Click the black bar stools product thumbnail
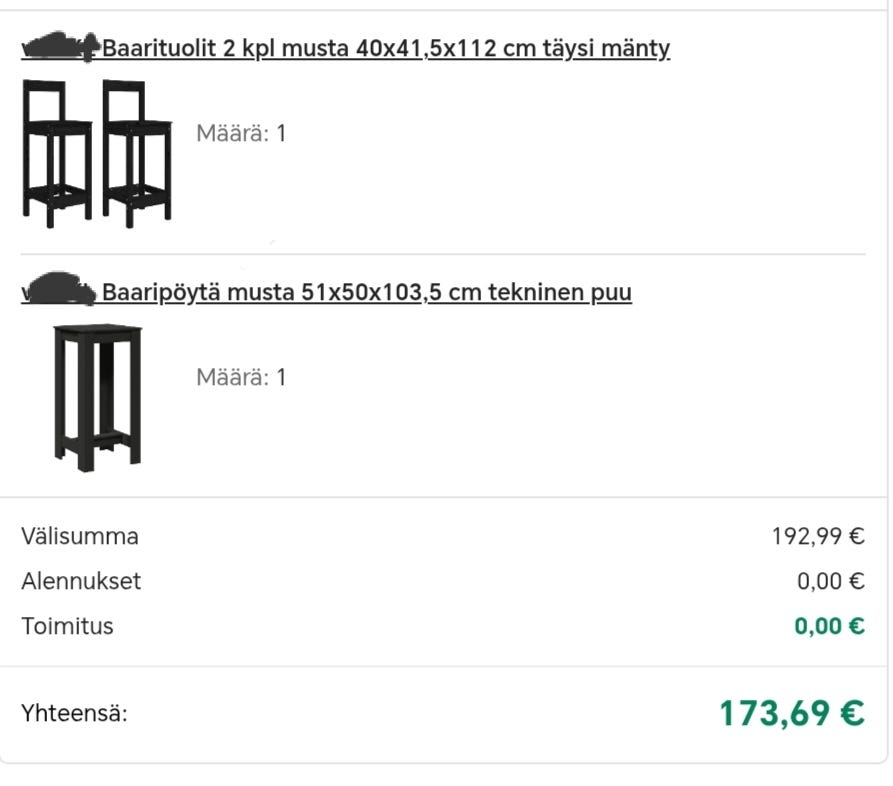The image size is (893, 786). 97,154
